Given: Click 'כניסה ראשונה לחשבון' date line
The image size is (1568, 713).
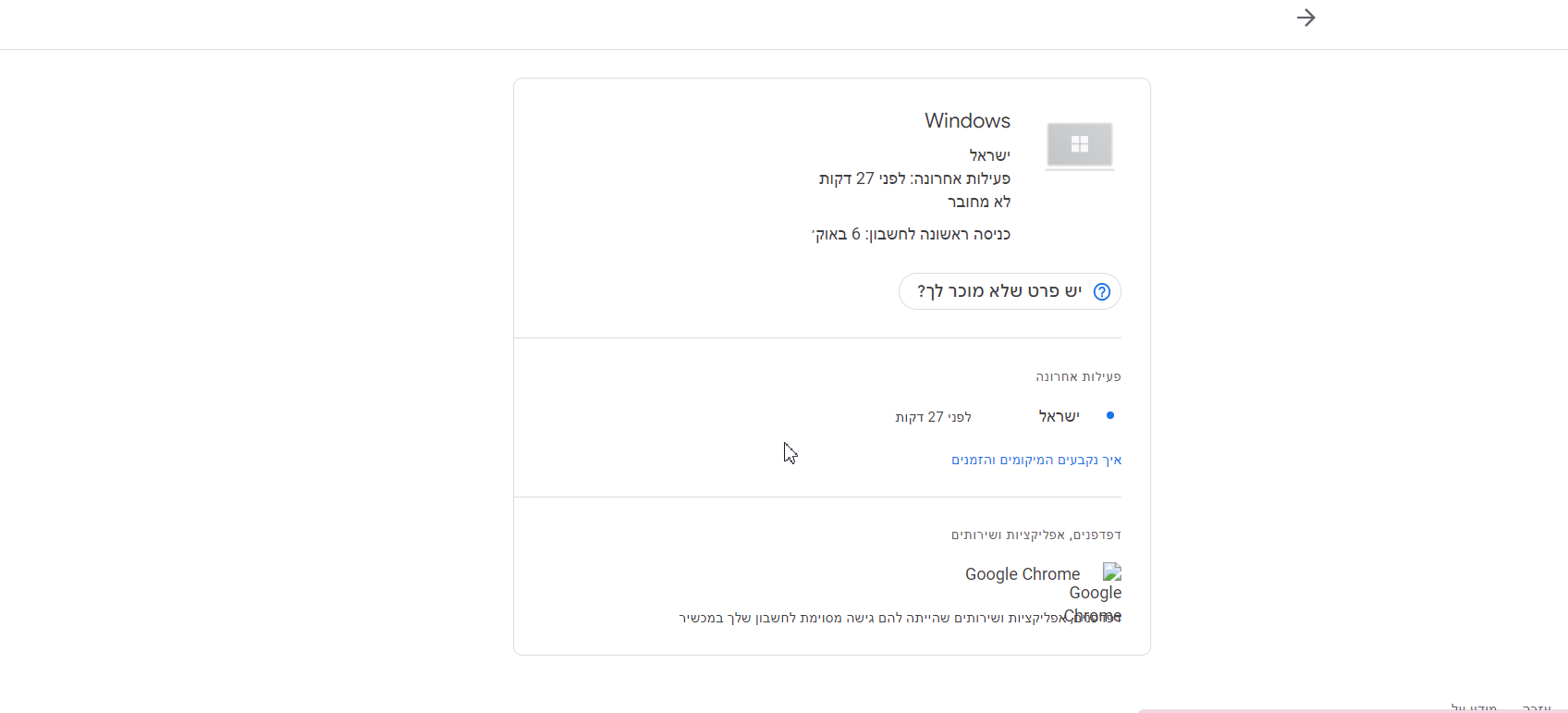Looking at the screenshot, I should (911, 235).
